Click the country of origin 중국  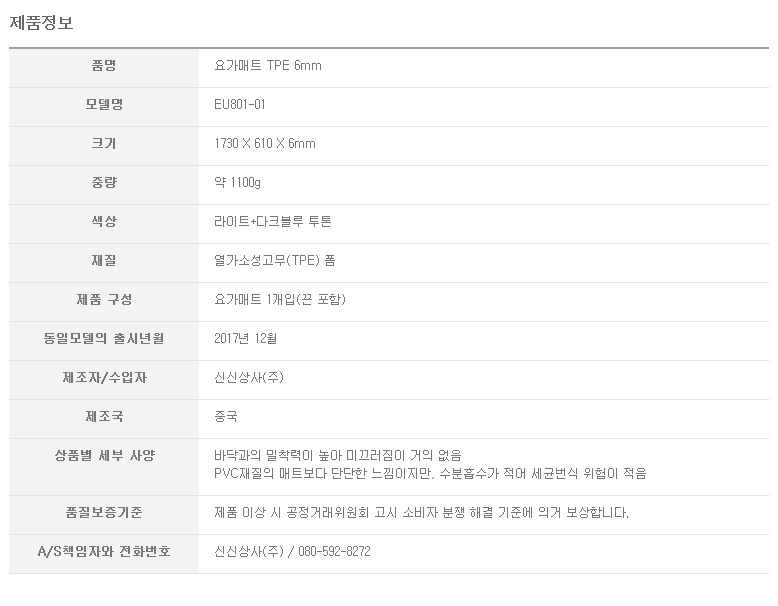click(226, 417)
